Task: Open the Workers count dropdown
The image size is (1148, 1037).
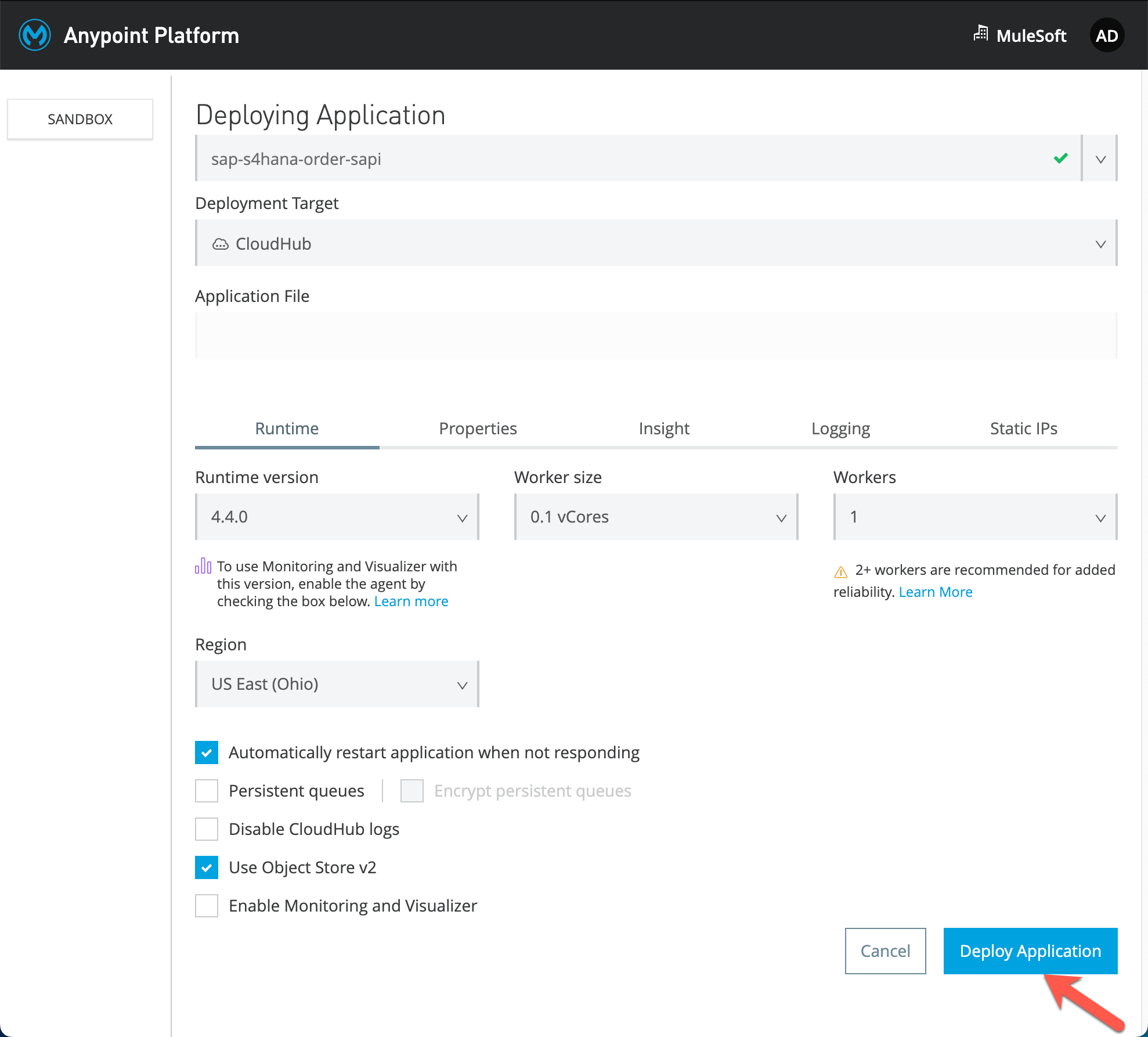Action: click(976, 517)
